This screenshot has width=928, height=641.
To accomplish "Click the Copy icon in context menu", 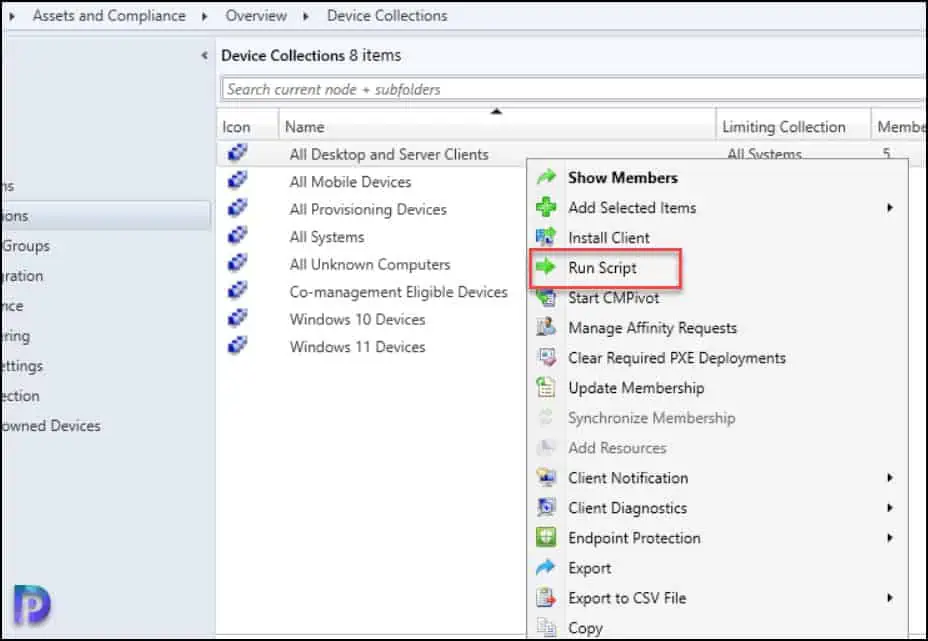I will tap(546, 627).
